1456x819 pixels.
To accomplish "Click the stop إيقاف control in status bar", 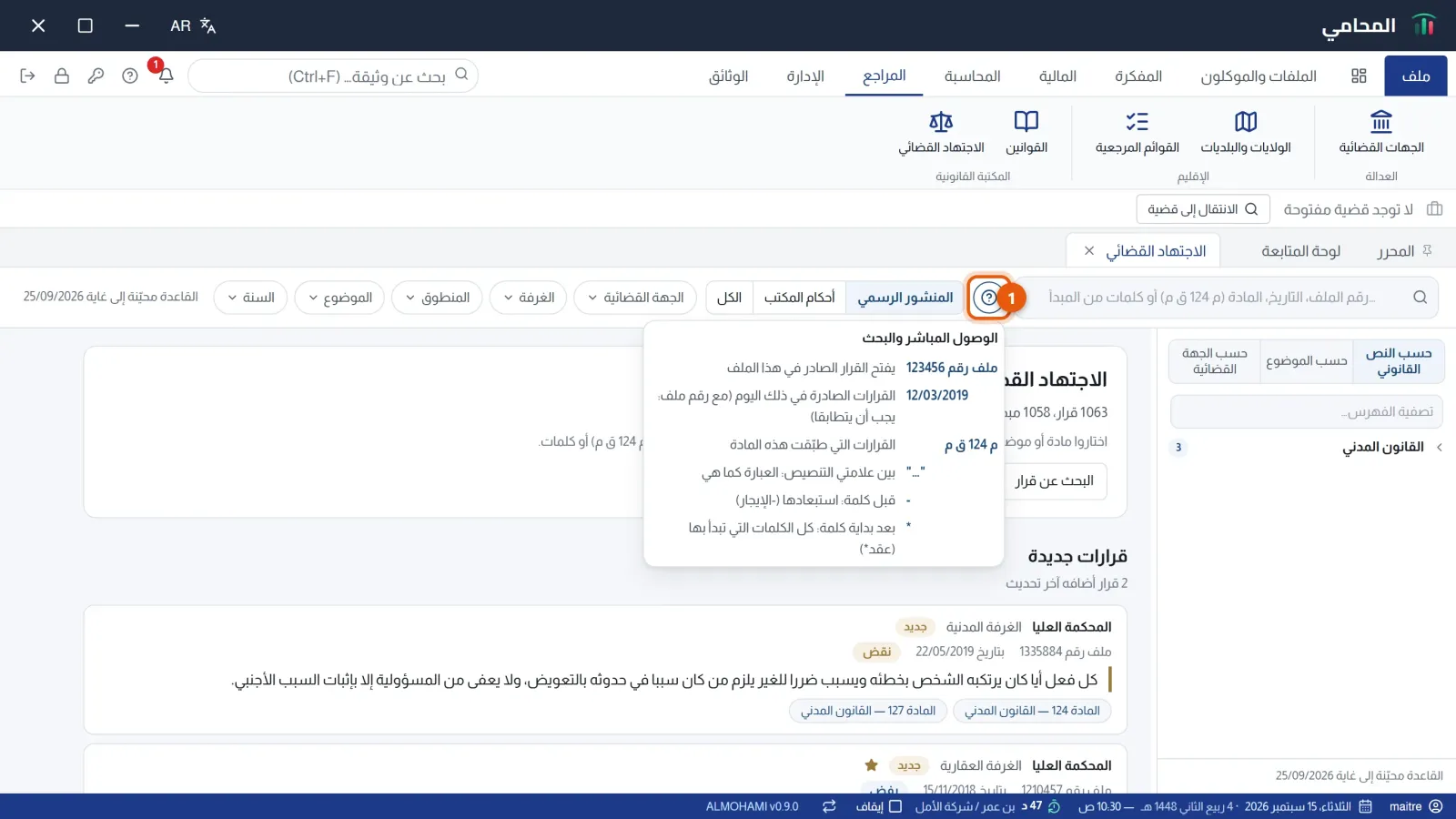I will click(879, 806).
